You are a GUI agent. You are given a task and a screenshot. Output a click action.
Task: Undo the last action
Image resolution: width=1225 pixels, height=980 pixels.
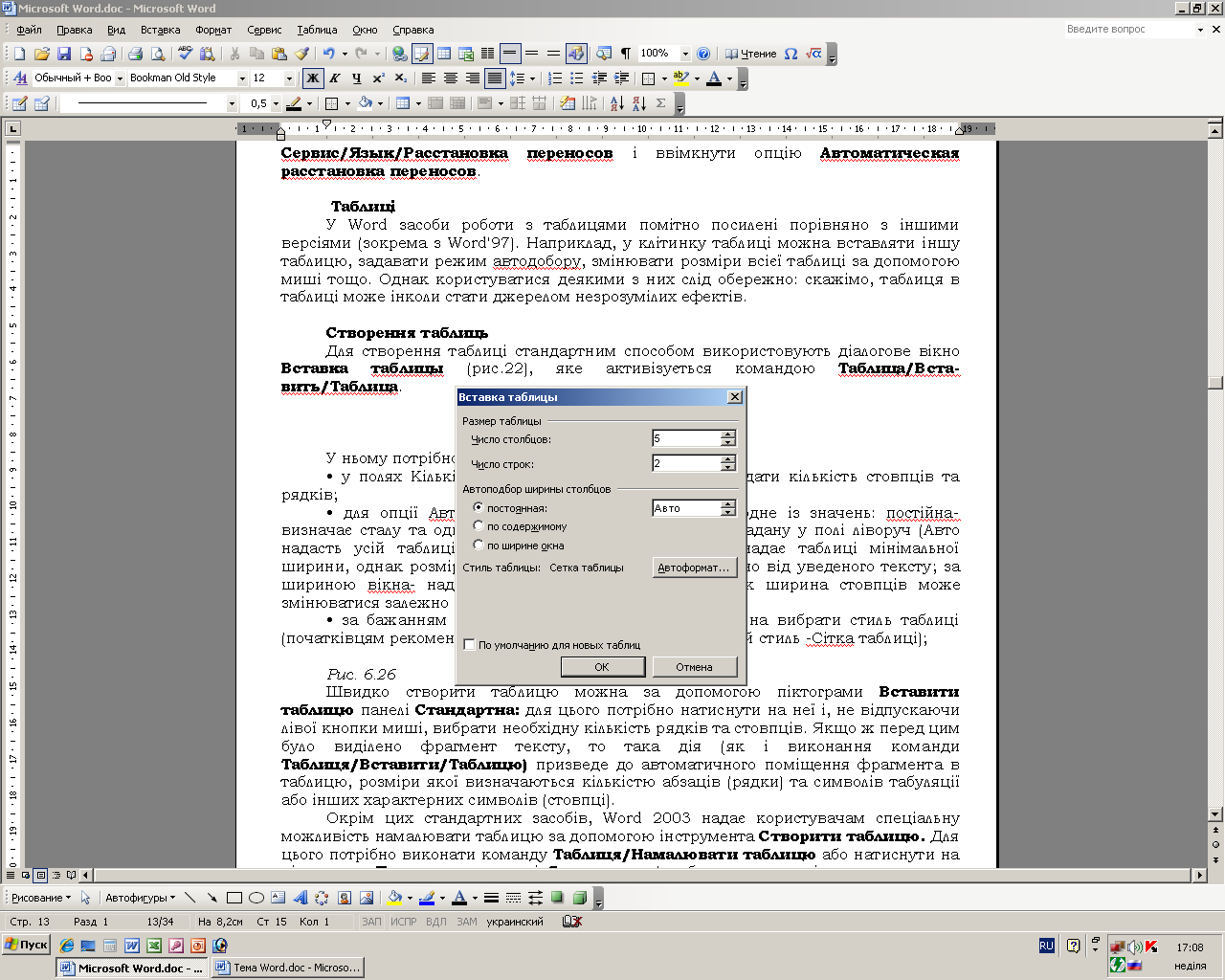tap(329, 54)
